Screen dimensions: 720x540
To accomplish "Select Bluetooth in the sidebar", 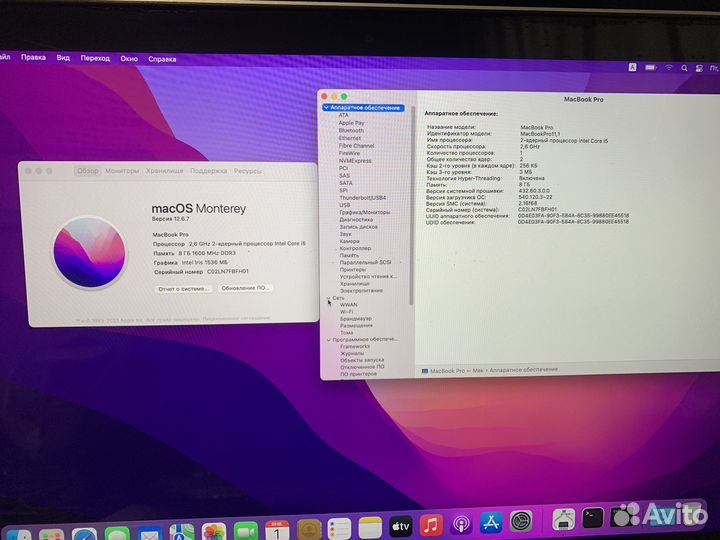I will coord(351,130).
